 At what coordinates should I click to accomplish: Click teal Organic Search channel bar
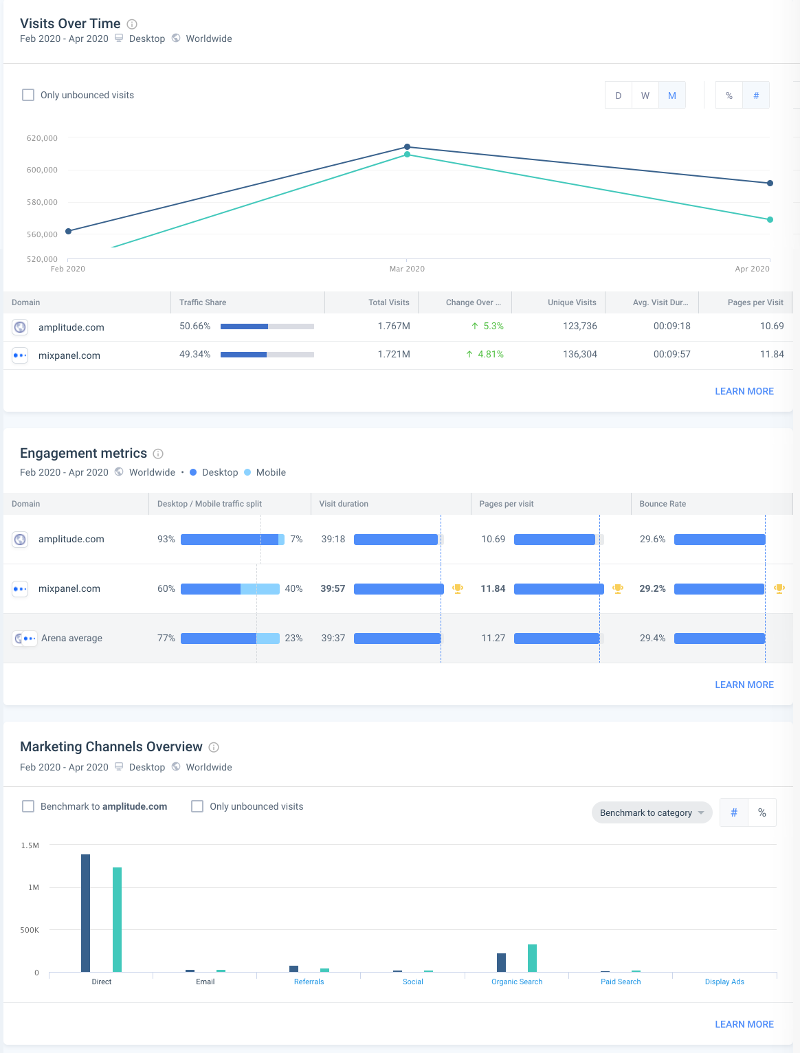click(x=533, y=958)
